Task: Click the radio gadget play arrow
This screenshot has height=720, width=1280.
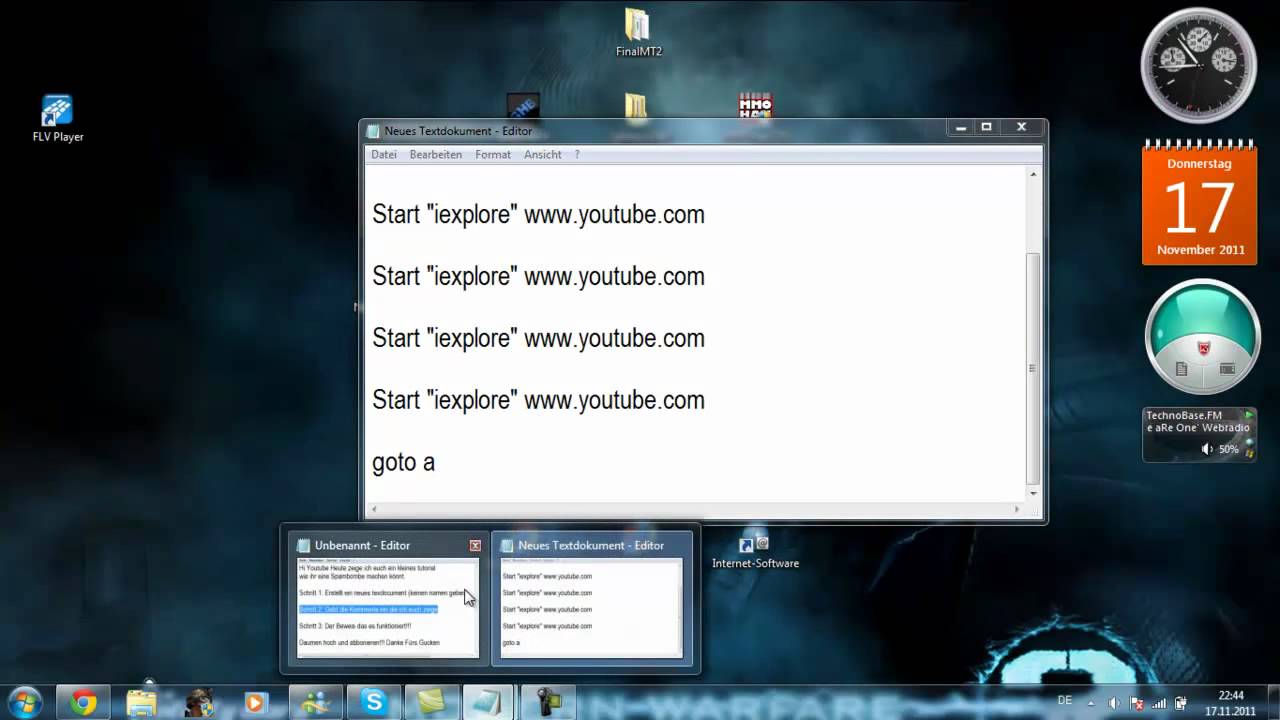Action: (x=1248, y=414)
